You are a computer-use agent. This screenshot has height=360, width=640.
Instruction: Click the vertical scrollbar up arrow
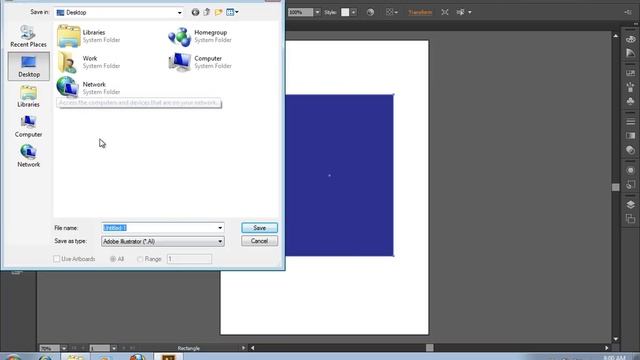pyautogui.click(x=616, y=36)
